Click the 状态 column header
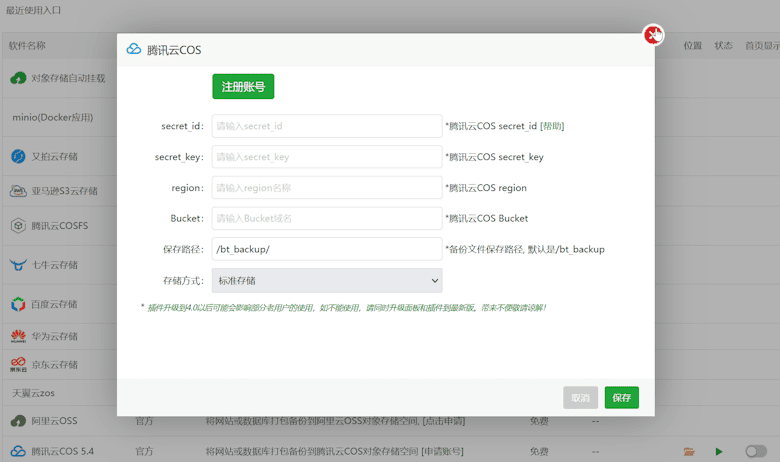780x462 pixels. (x=723, y=46)
